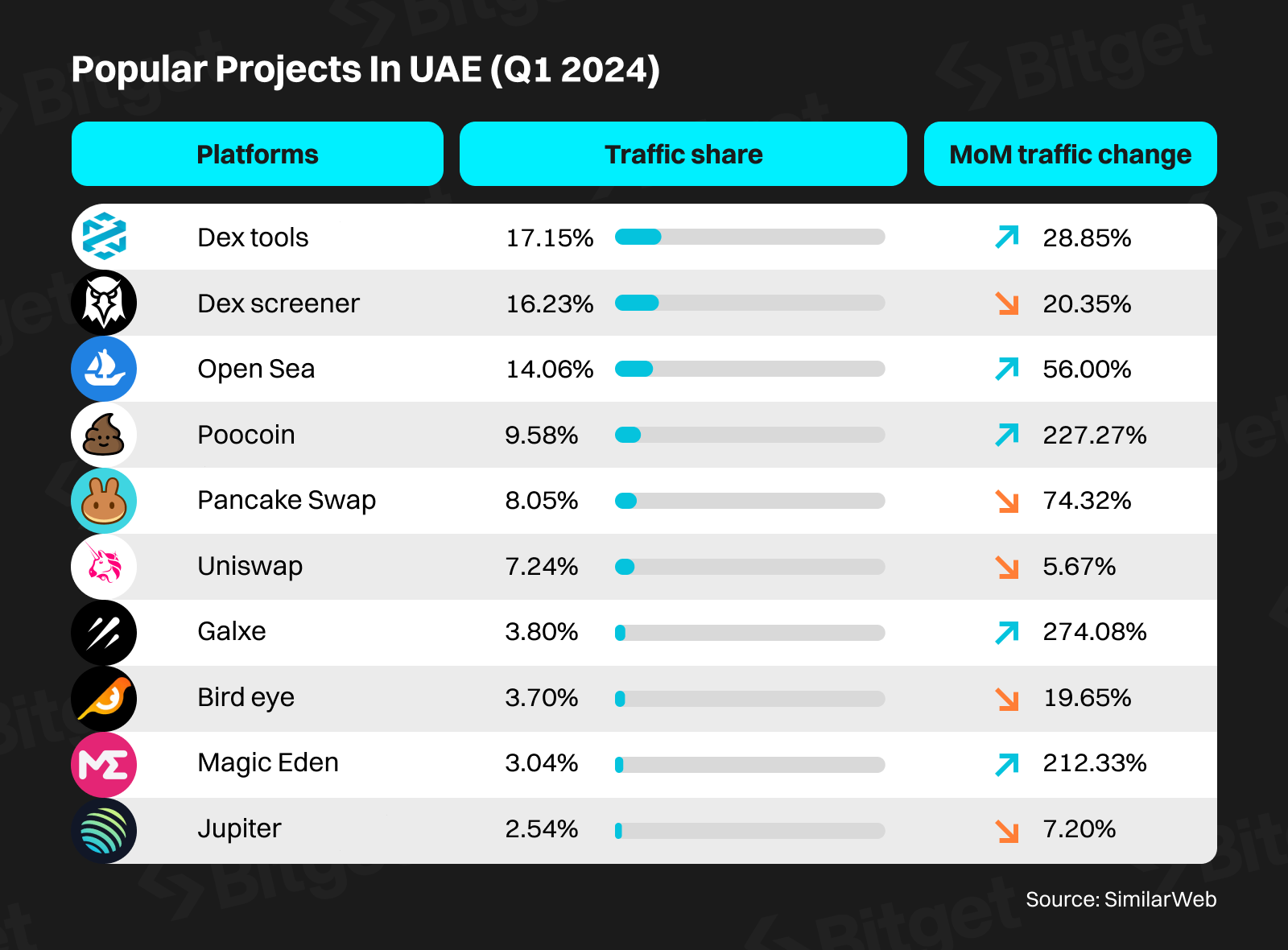Click the Magic Eden logo icon
Viewport: 1288px width, 950px height.
(104, 764)
